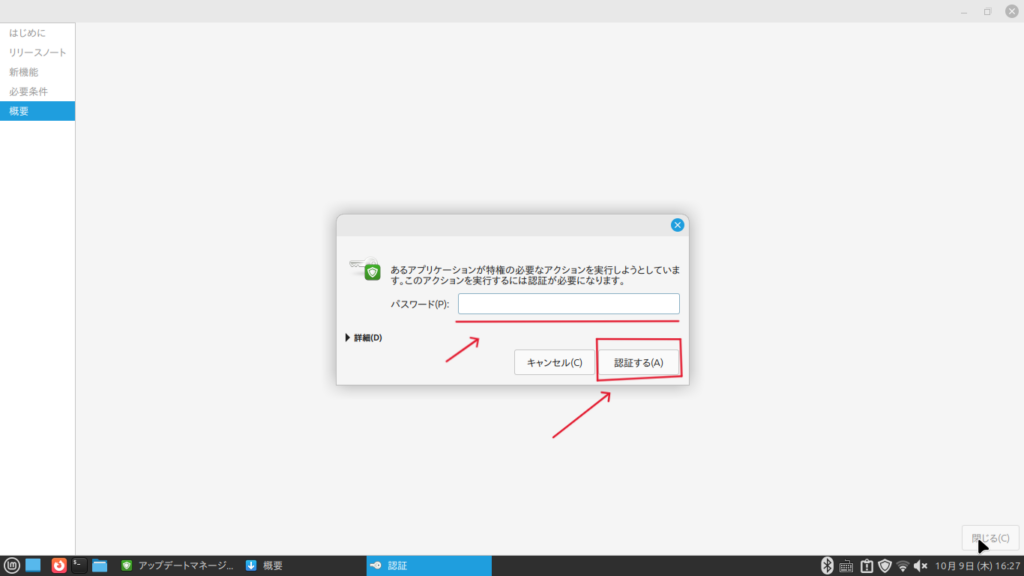Click the muted volume speaker icon
This screenshot has width=1024, height=576.
[921, 565]
